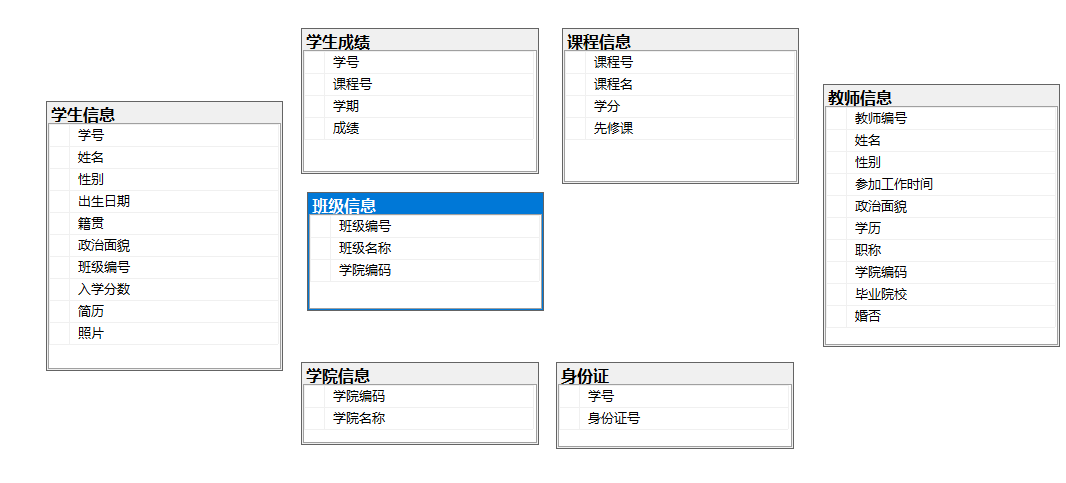This screenshot has width=1066, height=483.
Task: Select the 出生日期 field row
Action: point(164,201)
